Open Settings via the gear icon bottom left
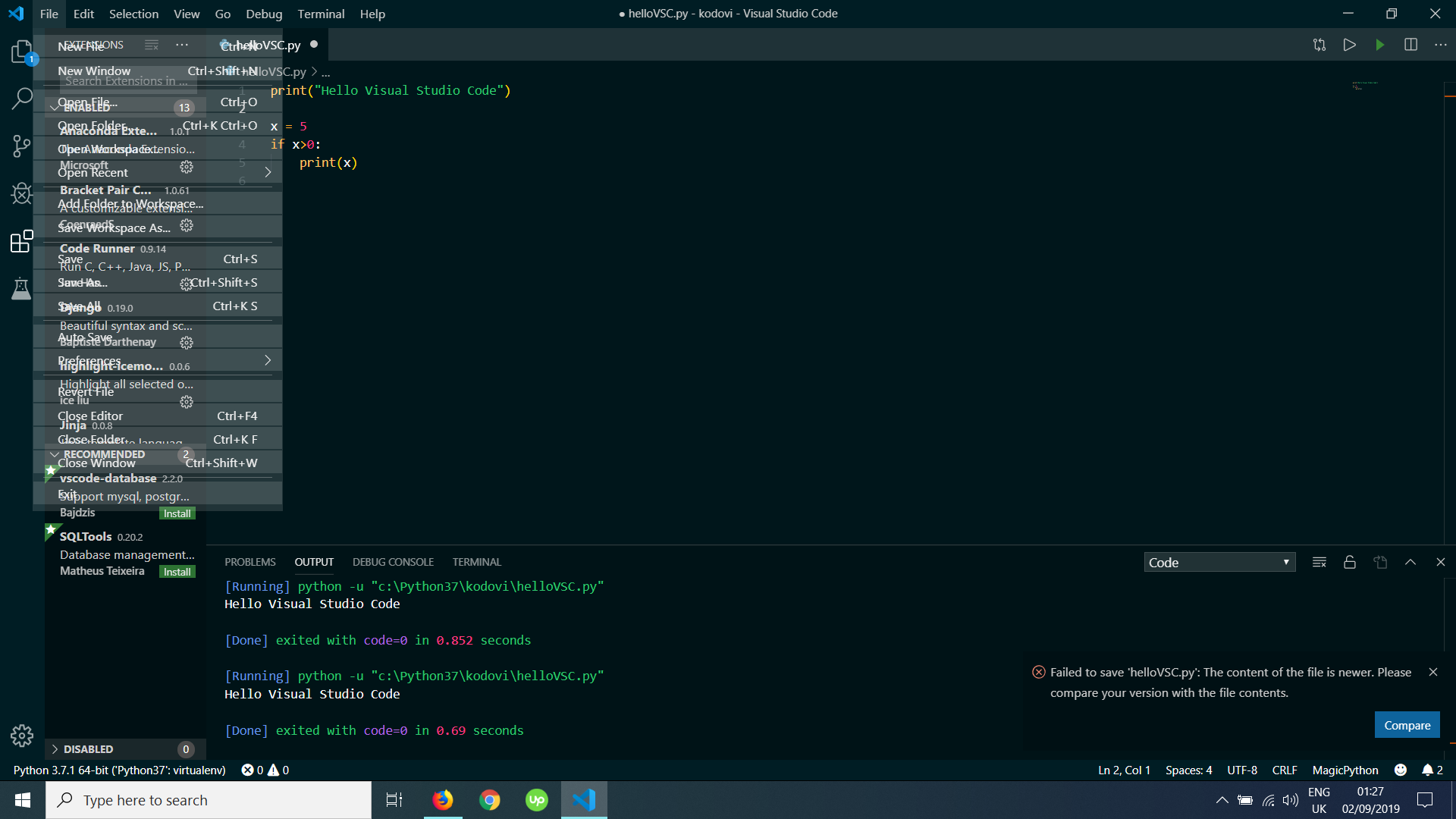 20,735
